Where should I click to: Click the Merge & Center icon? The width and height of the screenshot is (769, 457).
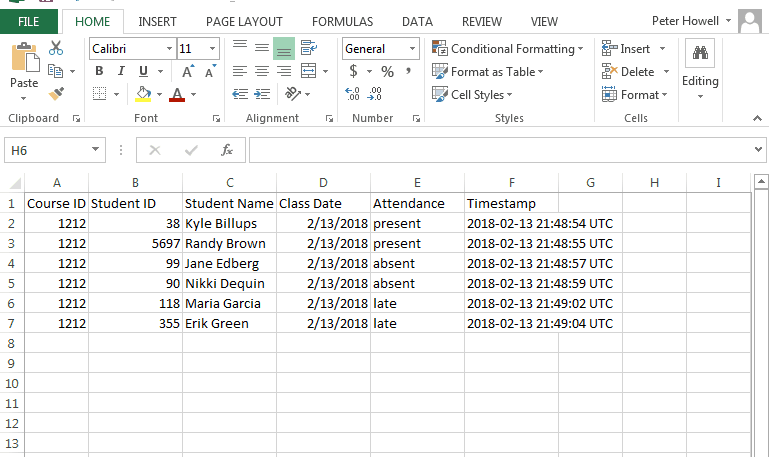[x=309, y=71]
